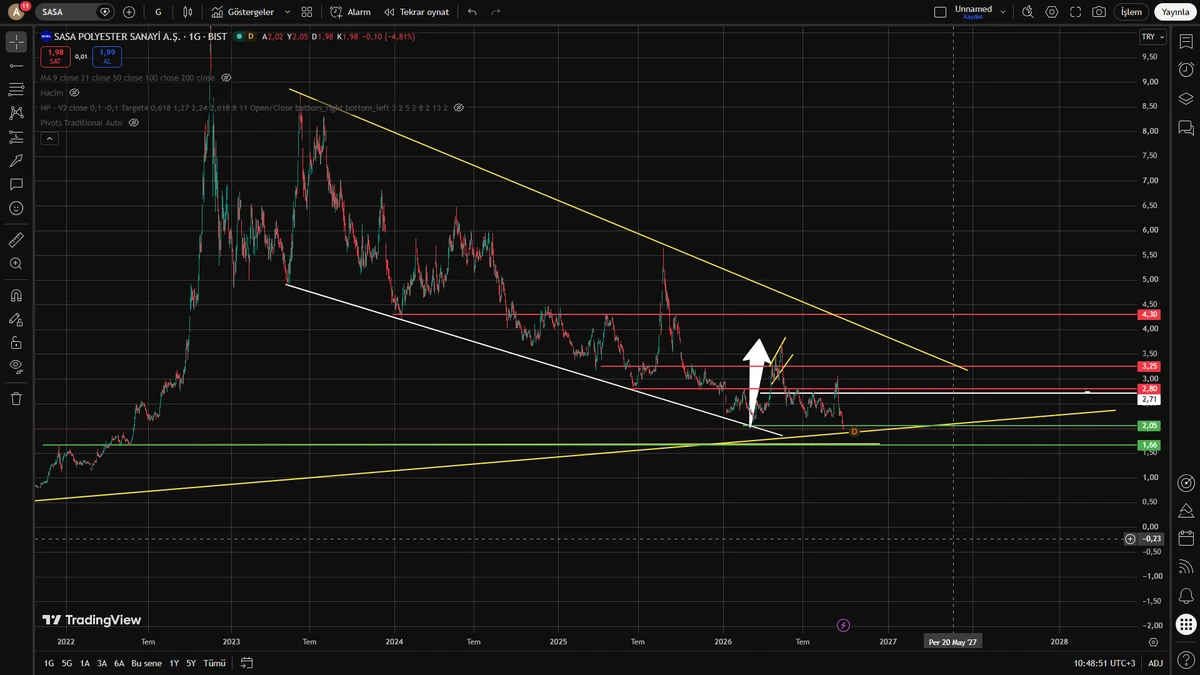
Task: Expand the Unnamed layout dropdown arrow
Action: click(x=1003, y=12)
